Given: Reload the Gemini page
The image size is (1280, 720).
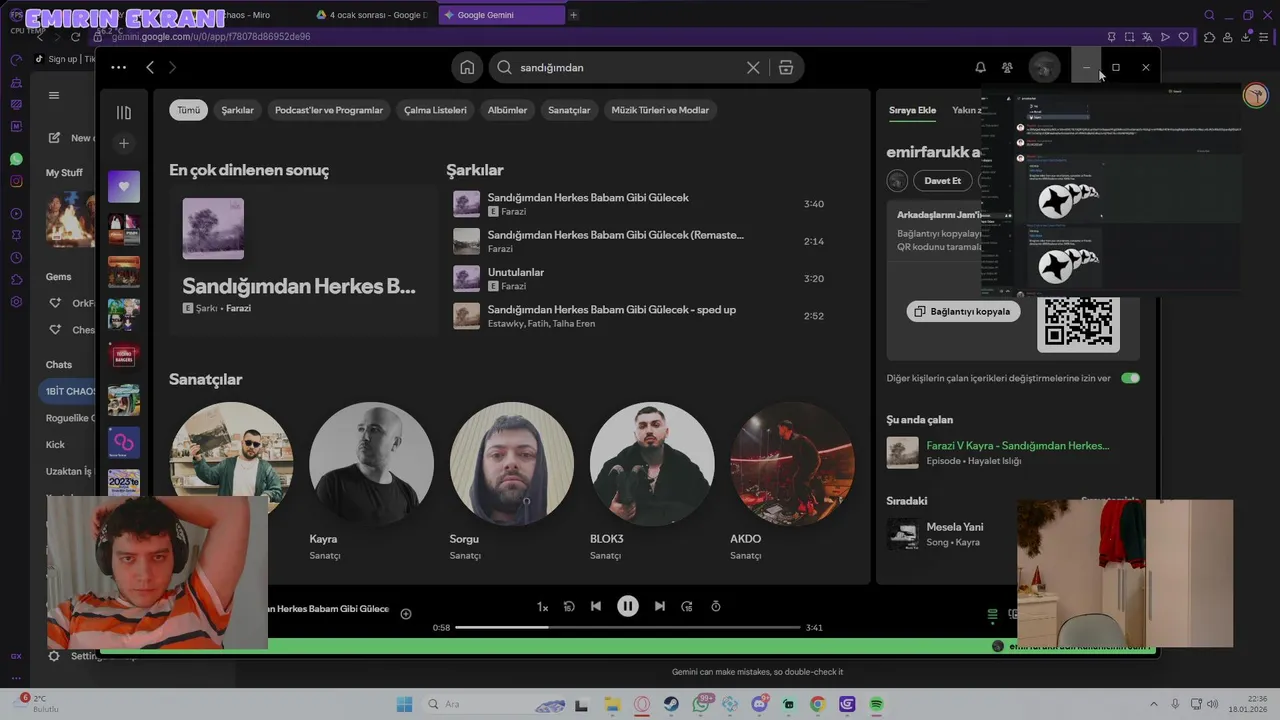Looking at the screenshot, I should (75, 37).
